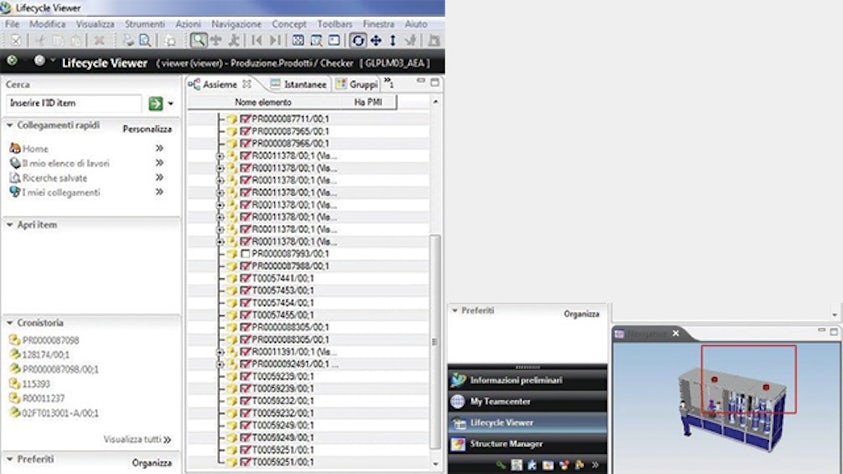Click folder icon of PR0000087711/00;1 row
Screen dimensions: 843x474
coord(232,119)
